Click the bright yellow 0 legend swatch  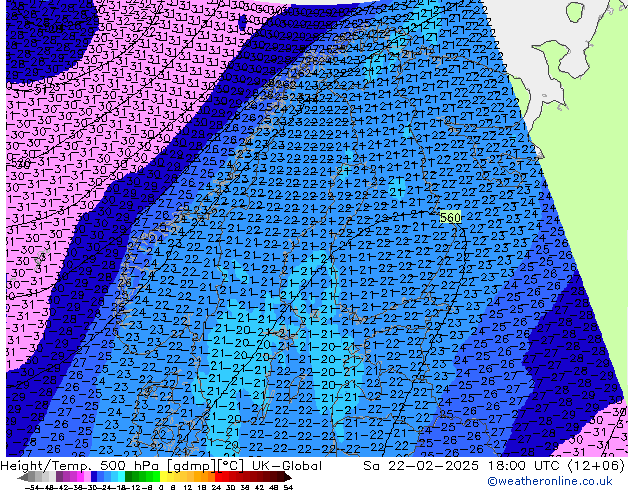(x=163, y=478)
